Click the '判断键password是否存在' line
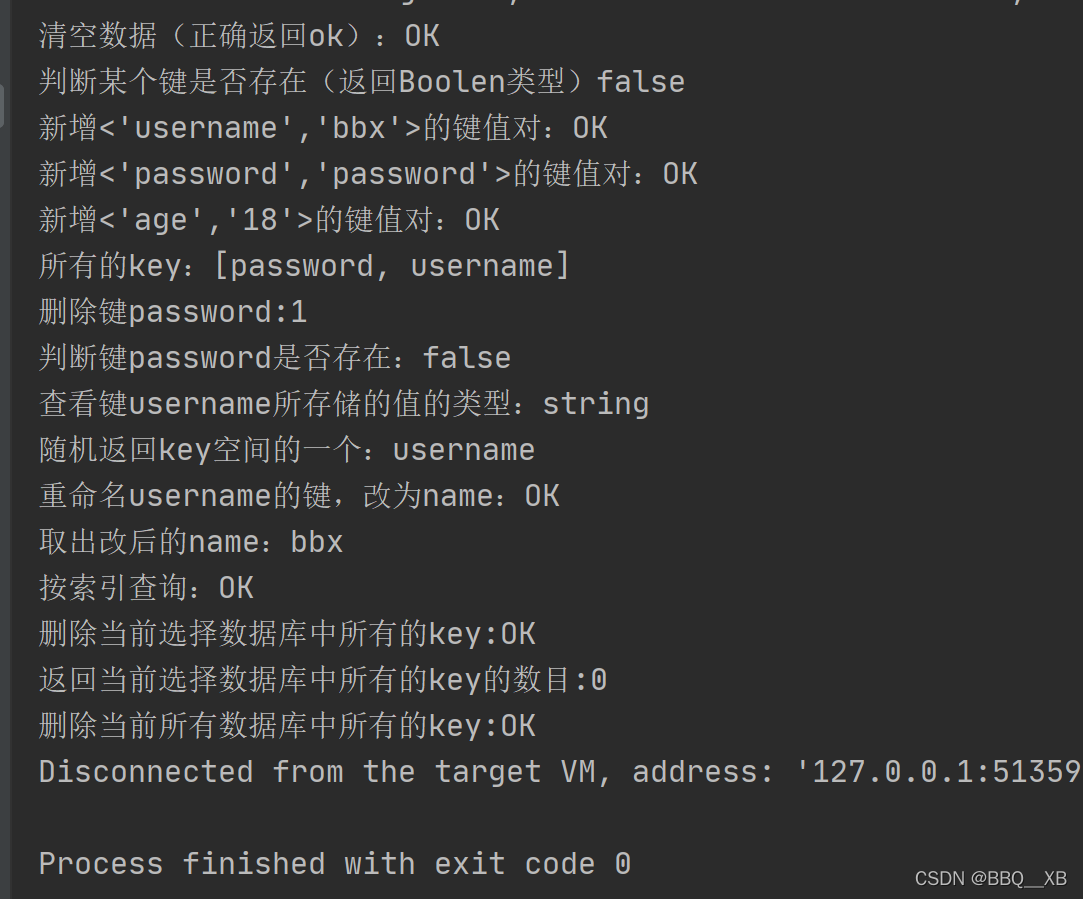Image resolution: width=1083 pixels, height=899 pixels. click(x=274, y=358)
